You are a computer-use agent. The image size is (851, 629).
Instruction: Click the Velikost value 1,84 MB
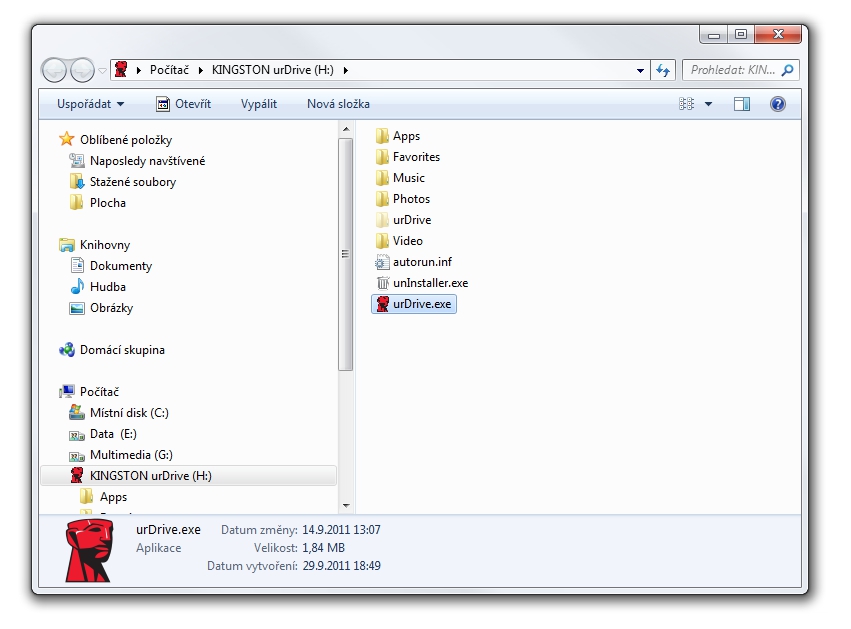[323, 548]
